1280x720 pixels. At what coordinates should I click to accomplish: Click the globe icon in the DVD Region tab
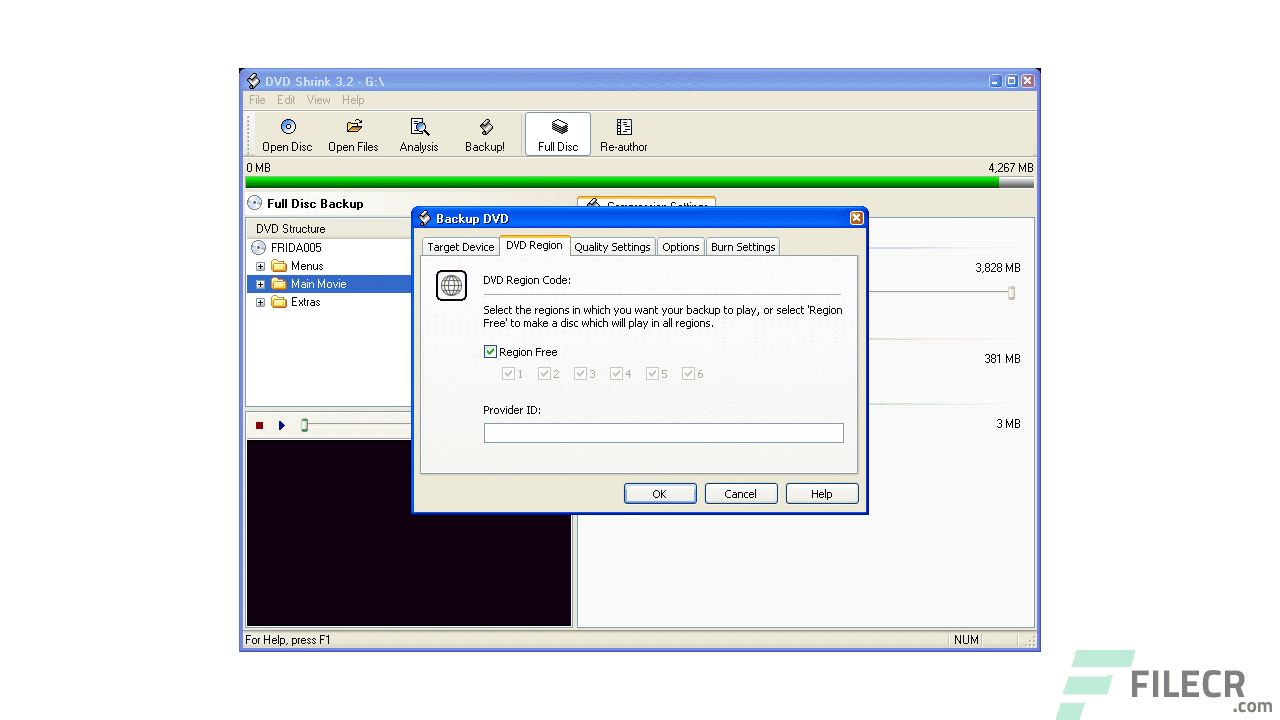451,285
